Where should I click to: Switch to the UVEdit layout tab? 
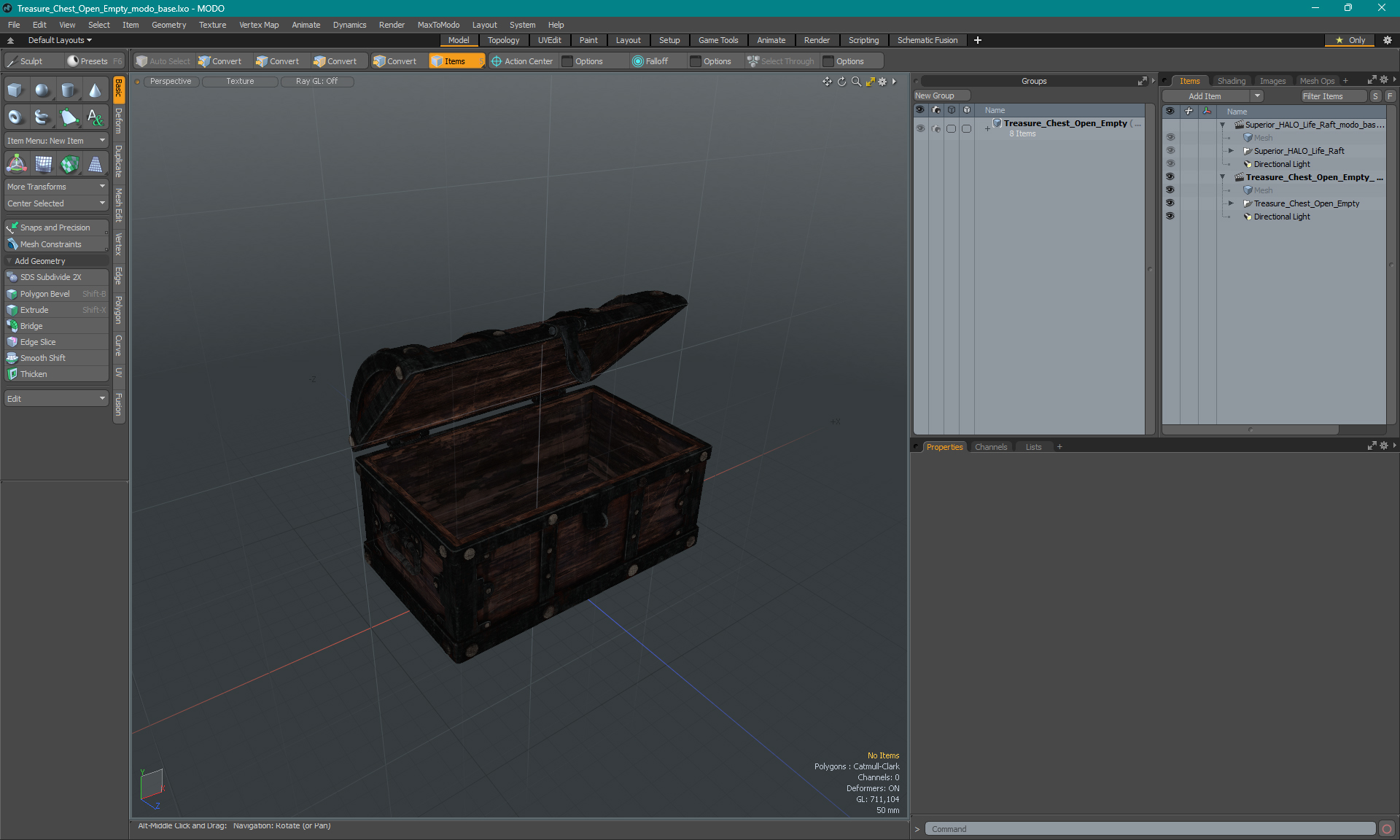[x=549, y=40]
